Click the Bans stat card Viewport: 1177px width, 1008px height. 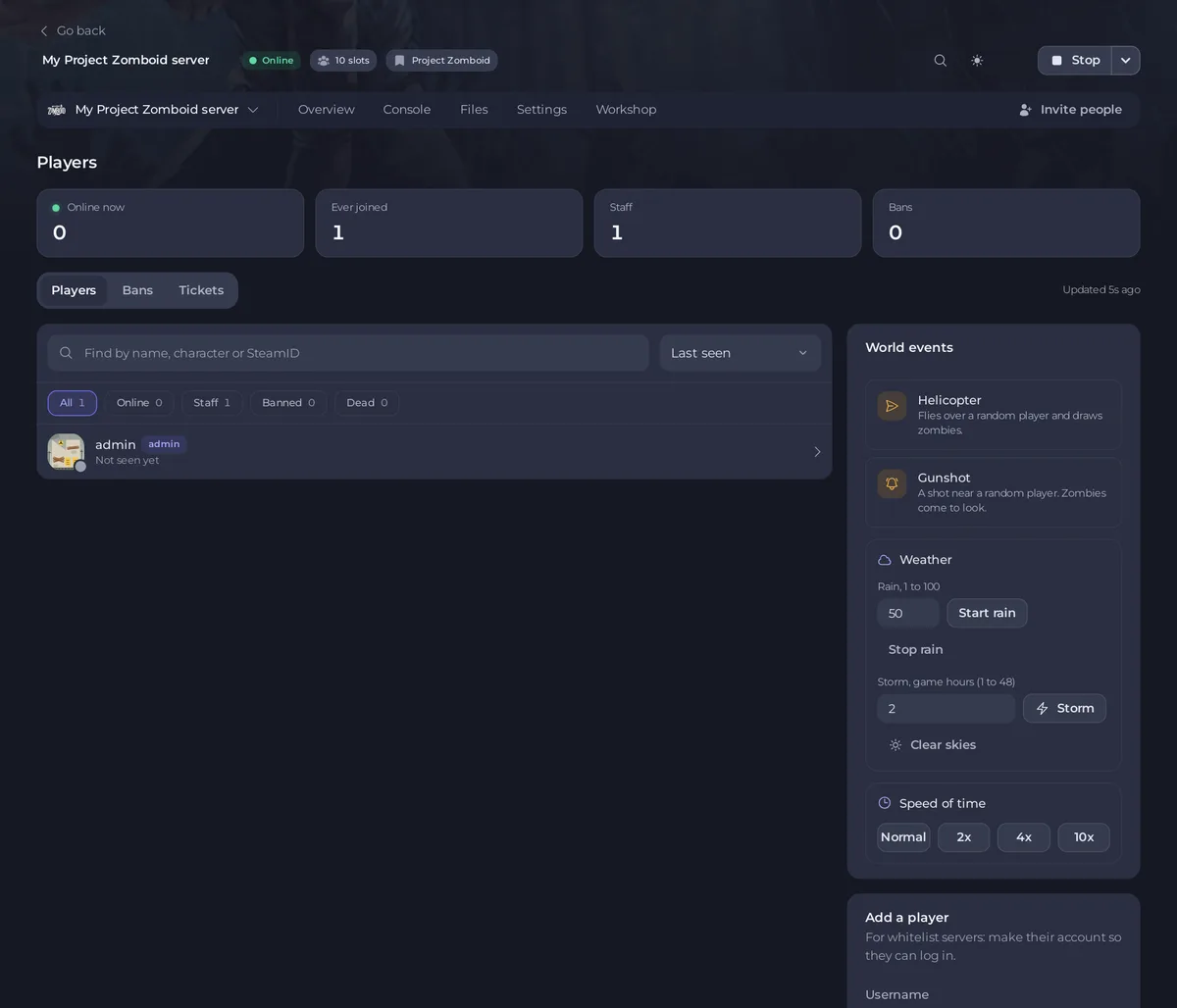pos(1006,224)
